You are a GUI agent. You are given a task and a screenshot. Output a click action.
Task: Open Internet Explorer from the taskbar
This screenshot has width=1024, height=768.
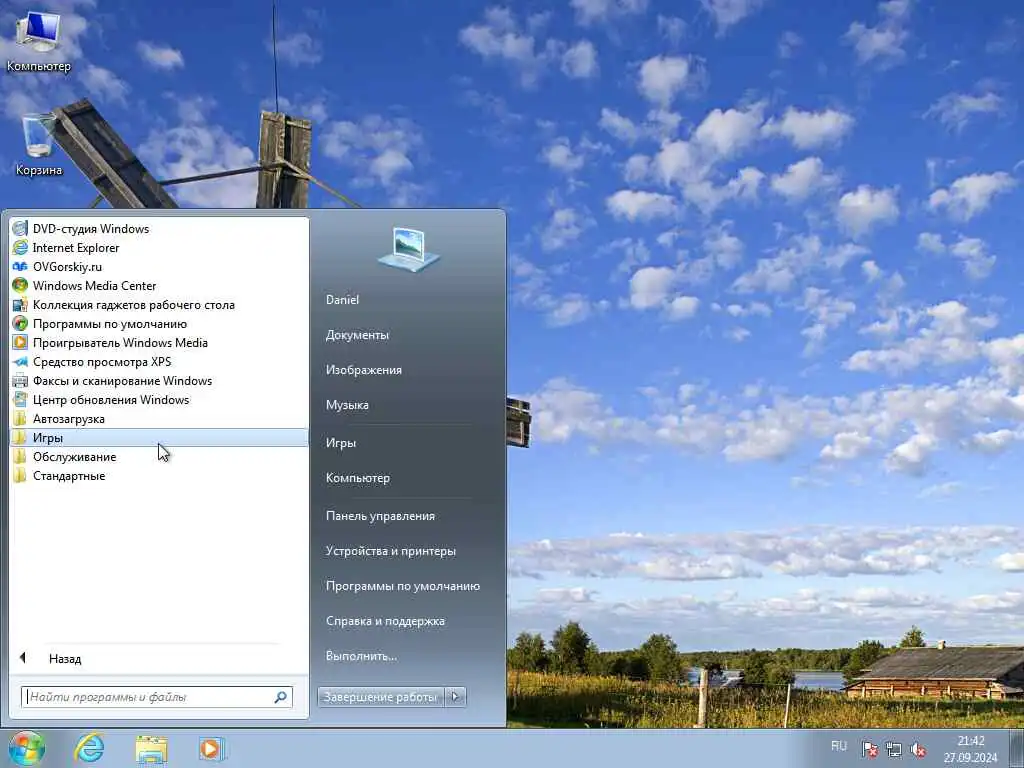click(x=89, y=748)
